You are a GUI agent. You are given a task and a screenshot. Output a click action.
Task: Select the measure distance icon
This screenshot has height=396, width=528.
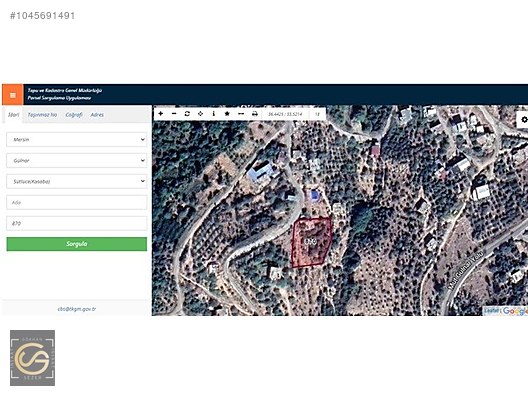click(x=241, y=114)
